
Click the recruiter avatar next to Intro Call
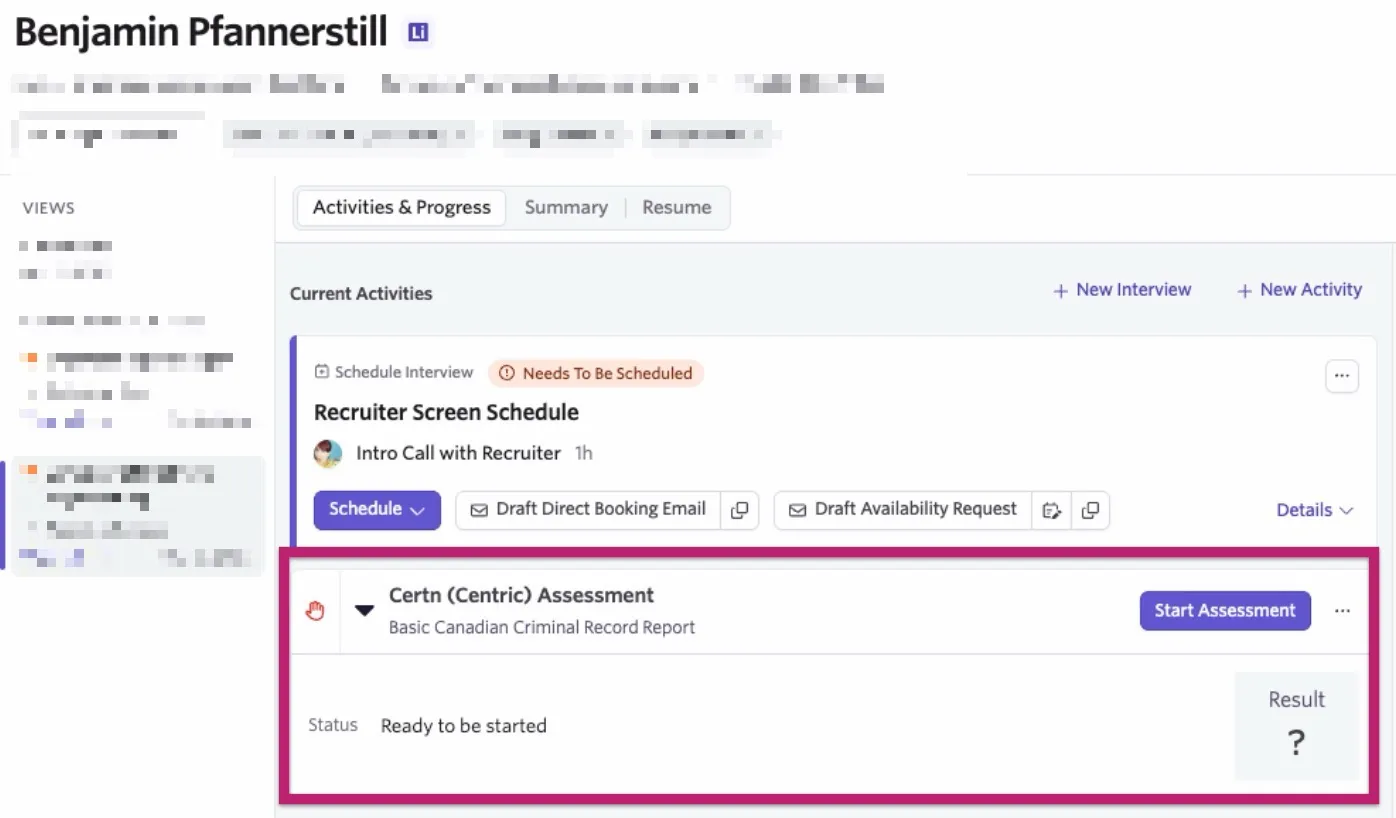point(328,454)
